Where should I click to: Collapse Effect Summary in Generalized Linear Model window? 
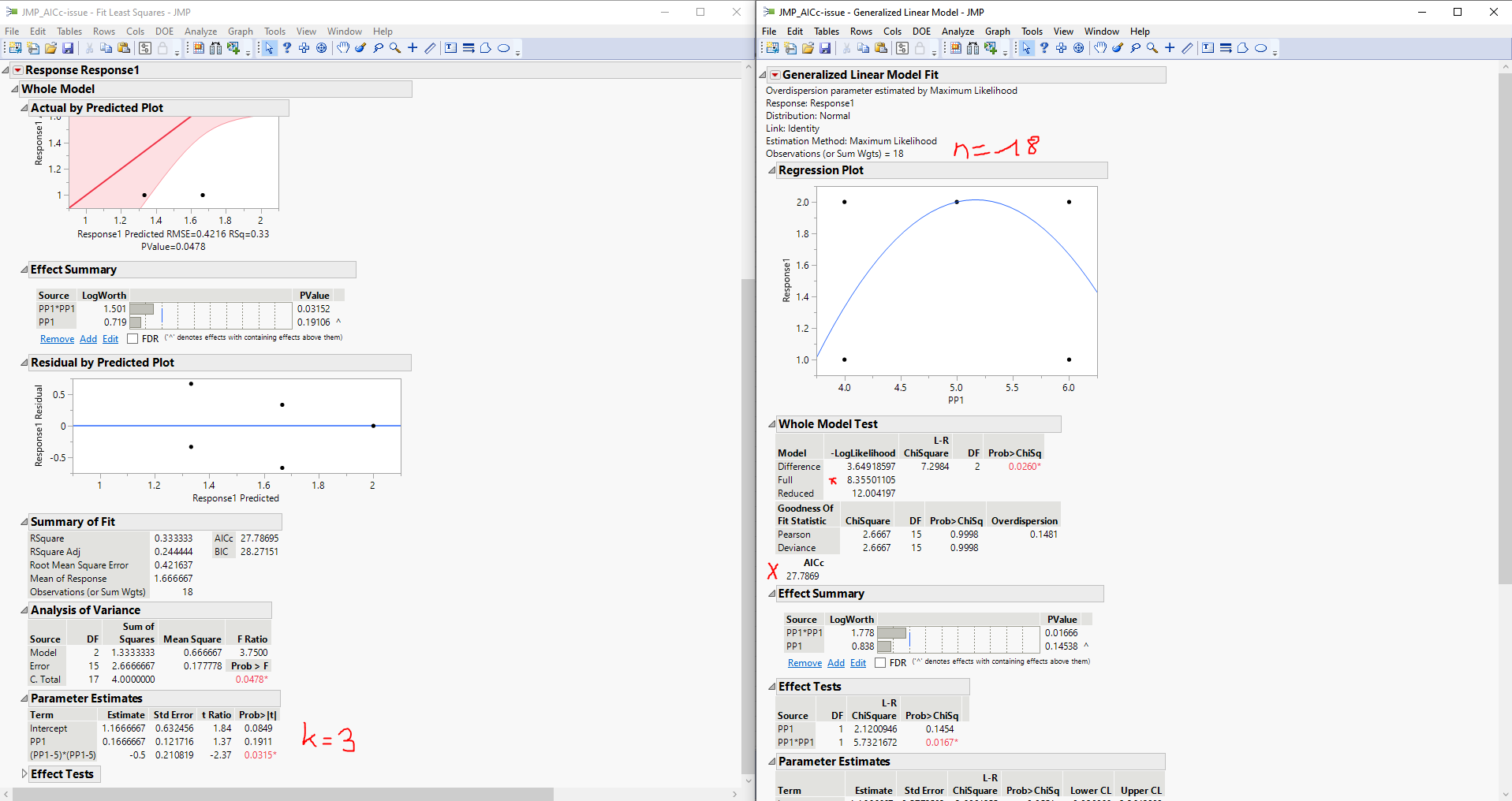(772, 594)
